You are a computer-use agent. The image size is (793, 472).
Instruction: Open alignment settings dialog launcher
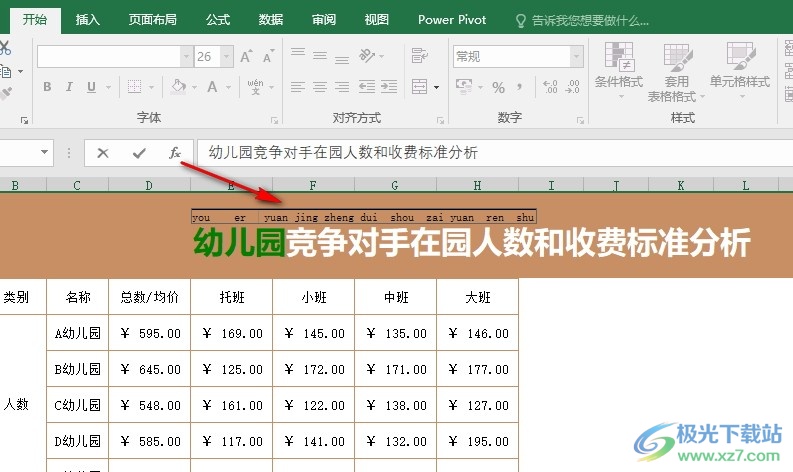click(x=440, y=120)
